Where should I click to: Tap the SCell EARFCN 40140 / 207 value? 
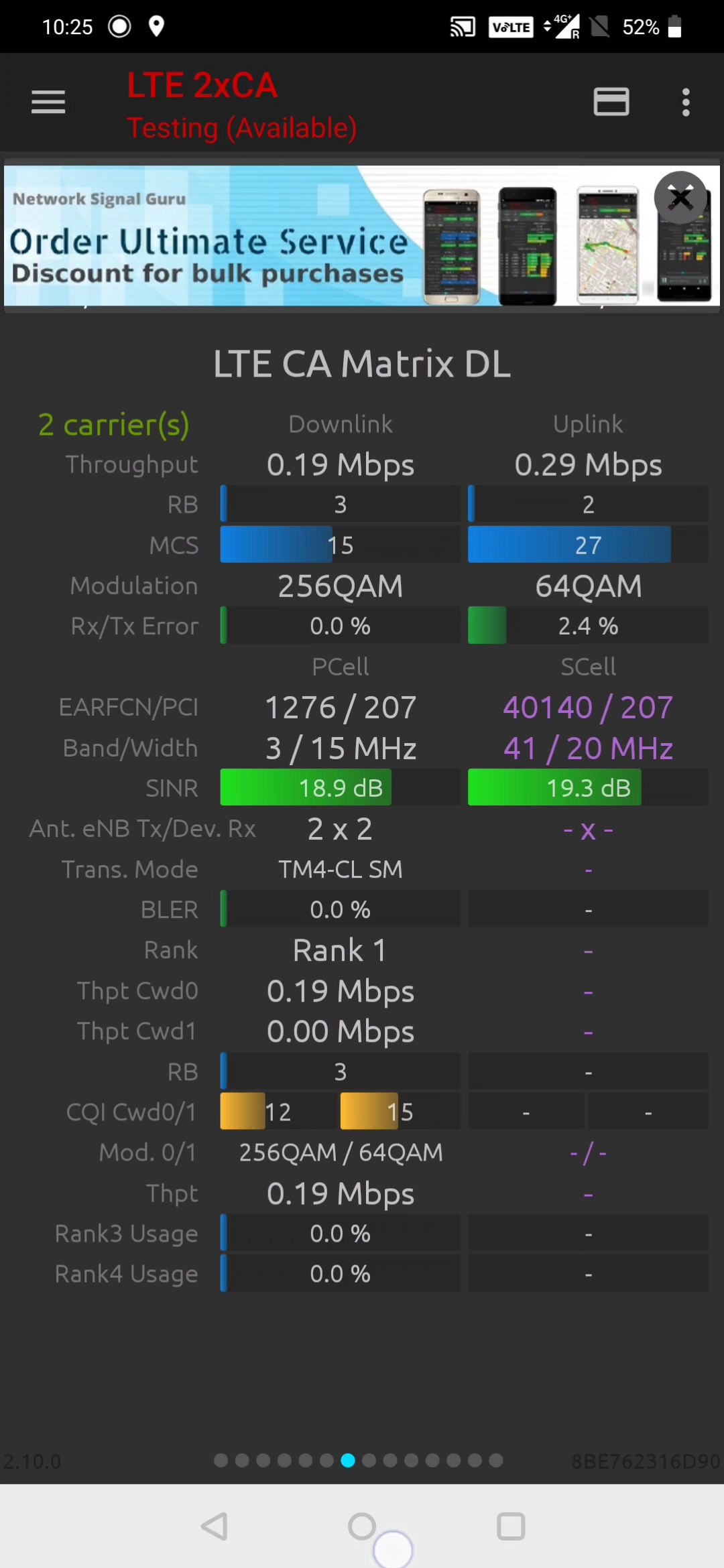pos(587,707)
